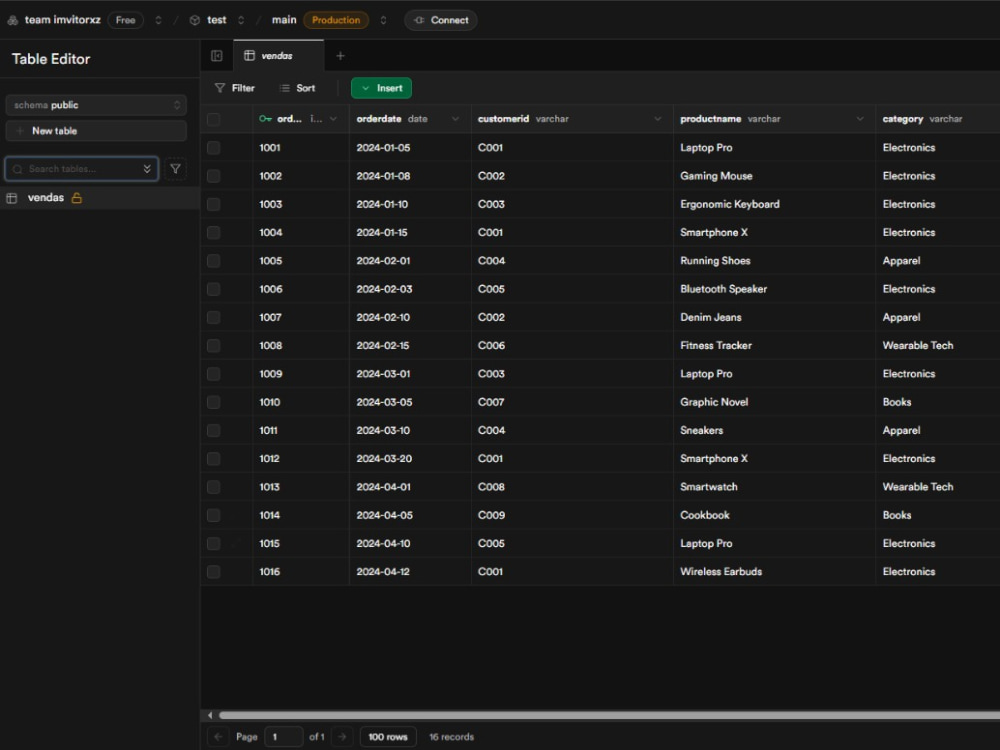Image resolution: width=1000 pixels, height=750 pixels.
Task: Open a new tab with plus icon
Action: point(341,56)
